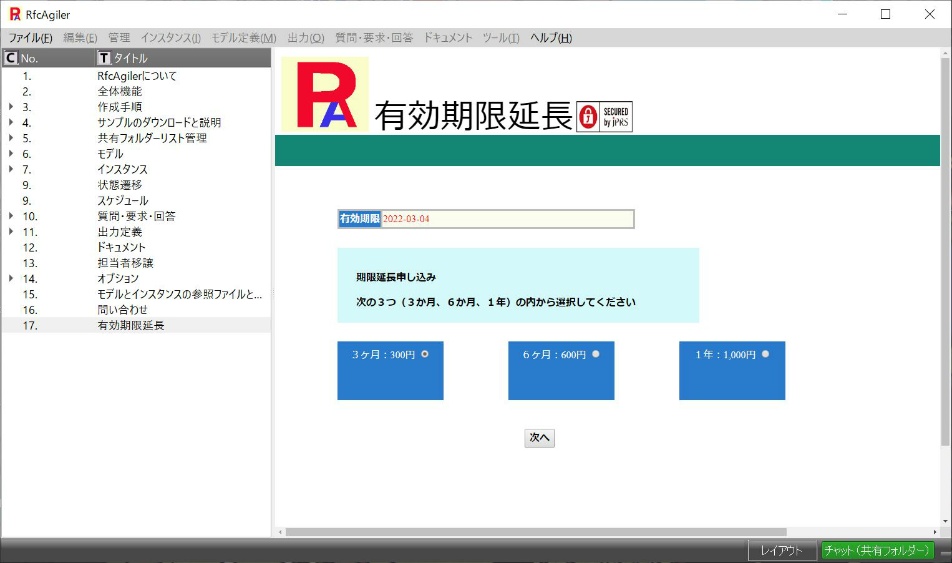Open the インスタンス(I) menu
This screenshot has width=952, height=563.
(171, 38)
